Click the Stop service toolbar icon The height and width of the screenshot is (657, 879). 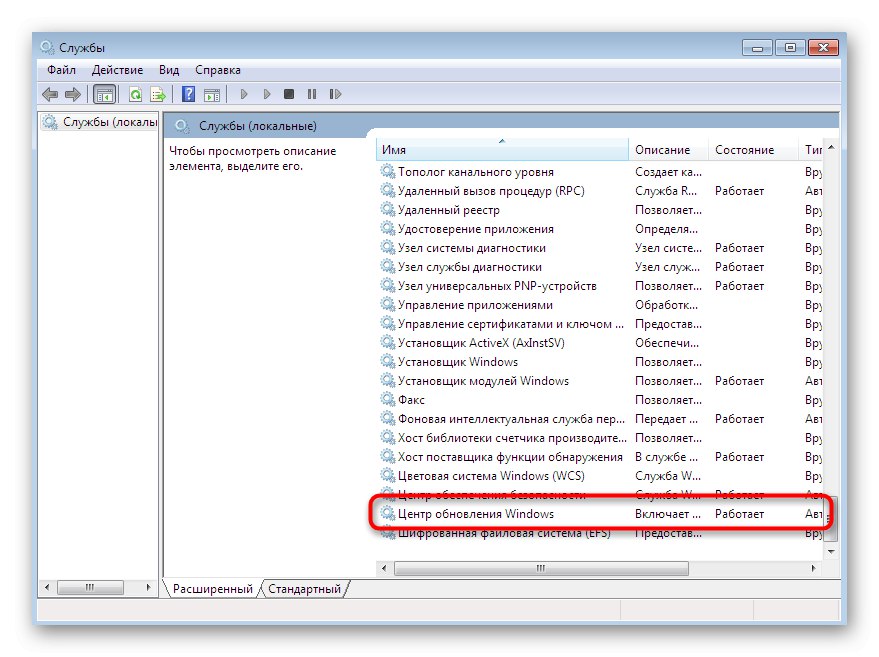[x=288, y=94]
